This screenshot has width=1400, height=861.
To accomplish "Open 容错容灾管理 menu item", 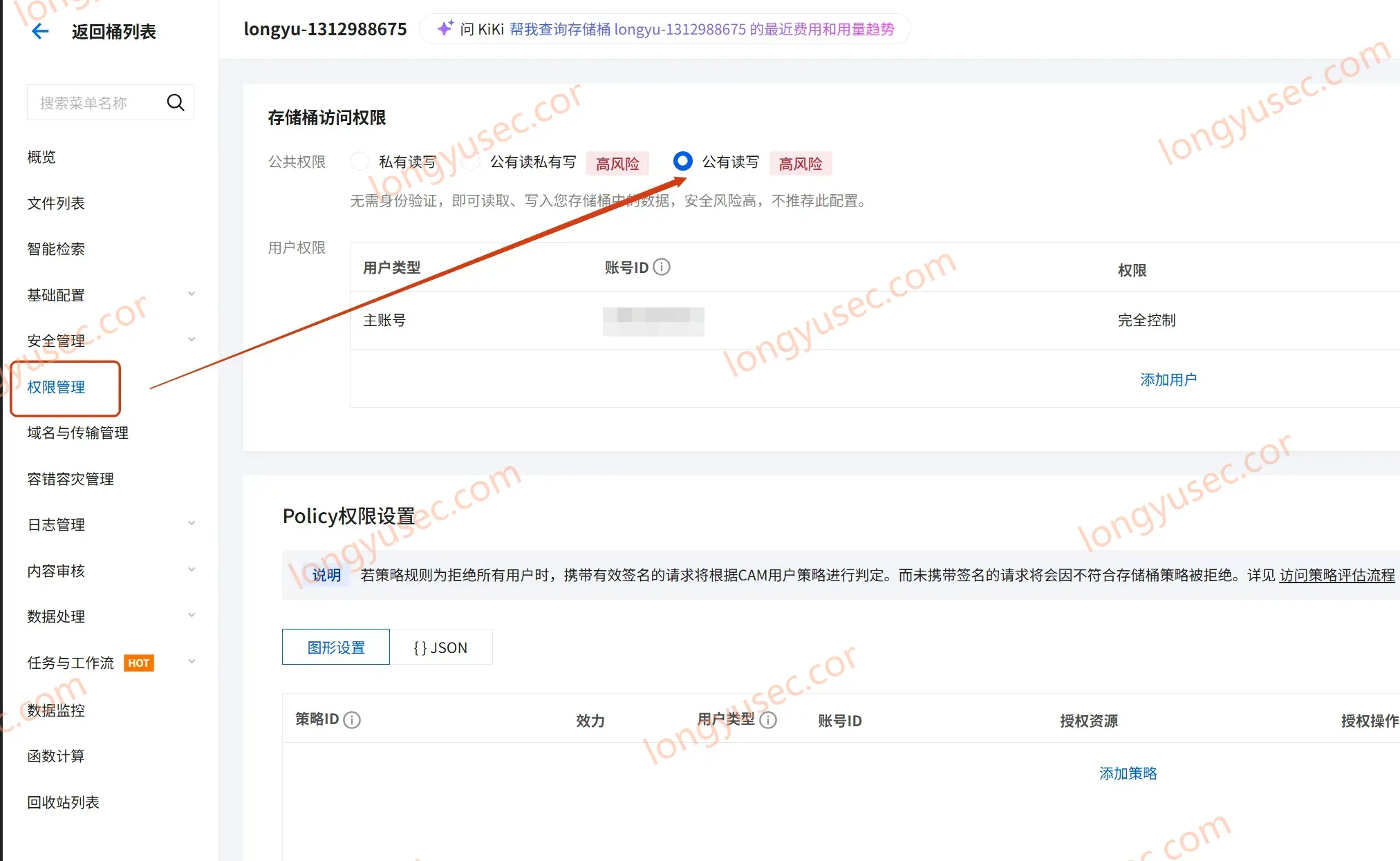I will 71,479.
